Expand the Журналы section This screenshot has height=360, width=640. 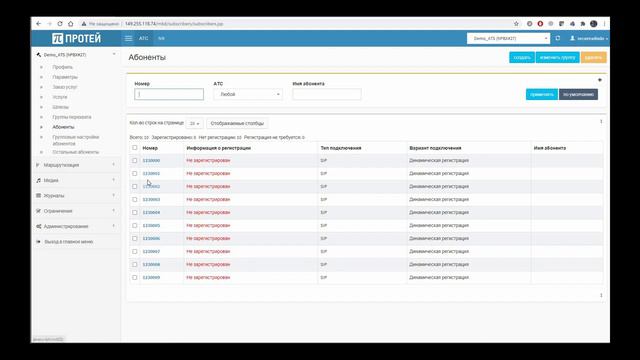tap(114, 196)
